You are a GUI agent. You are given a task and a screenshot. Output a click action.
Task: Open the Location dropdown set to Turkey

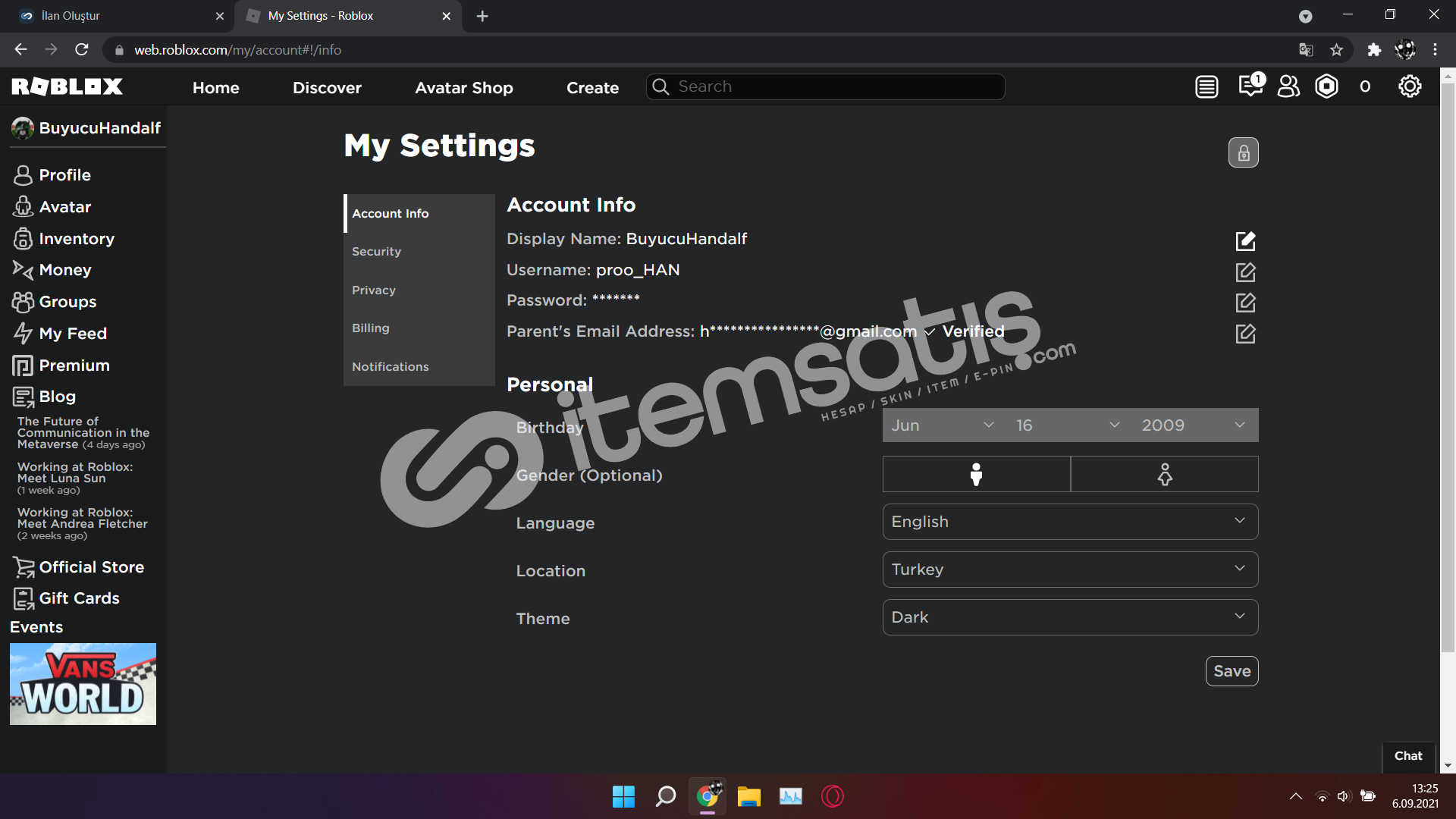coord(1070,570)
